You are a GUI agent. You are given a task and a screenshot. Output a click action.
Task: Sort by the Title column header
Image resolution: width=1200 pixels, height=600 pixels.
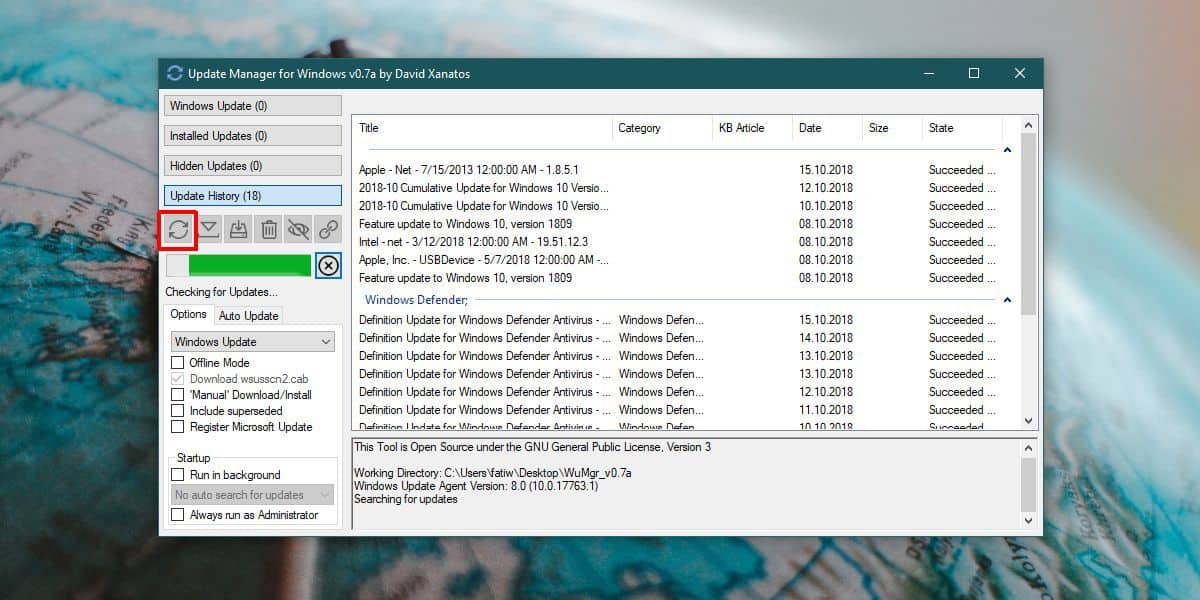pos(482,128)
